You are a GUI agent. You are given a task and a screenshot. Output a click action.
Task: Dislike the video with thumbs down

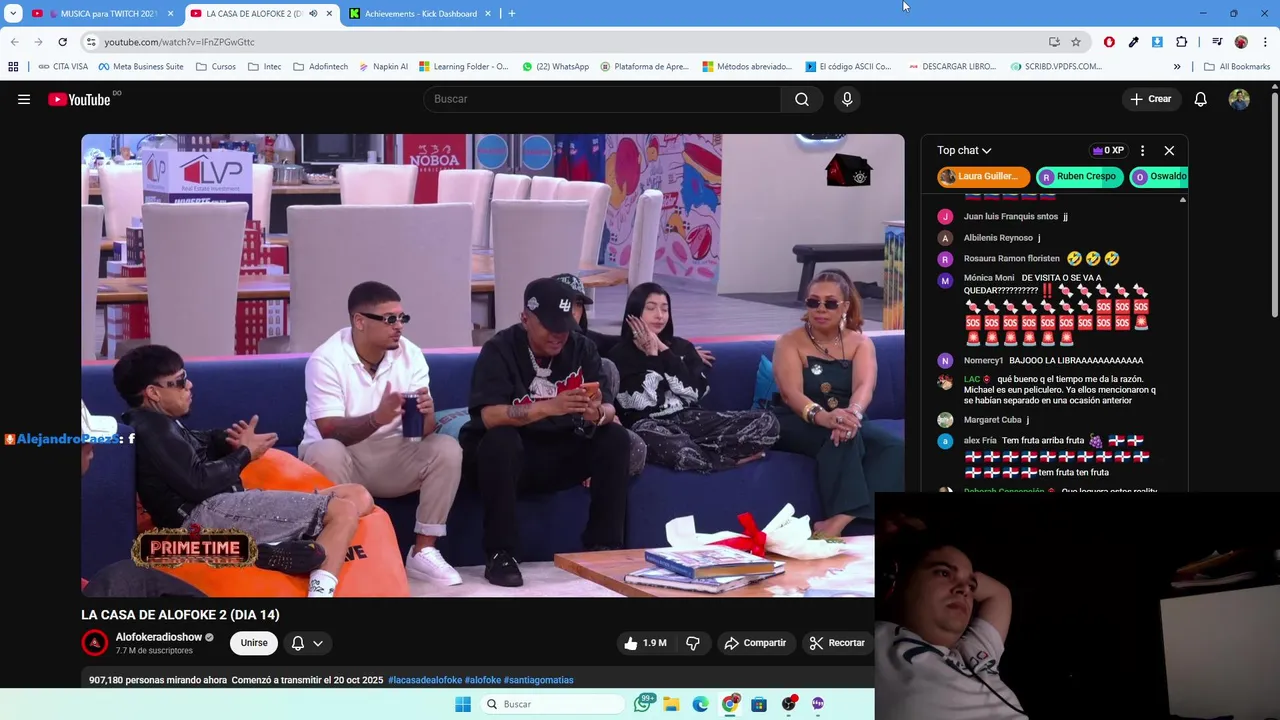693,643
